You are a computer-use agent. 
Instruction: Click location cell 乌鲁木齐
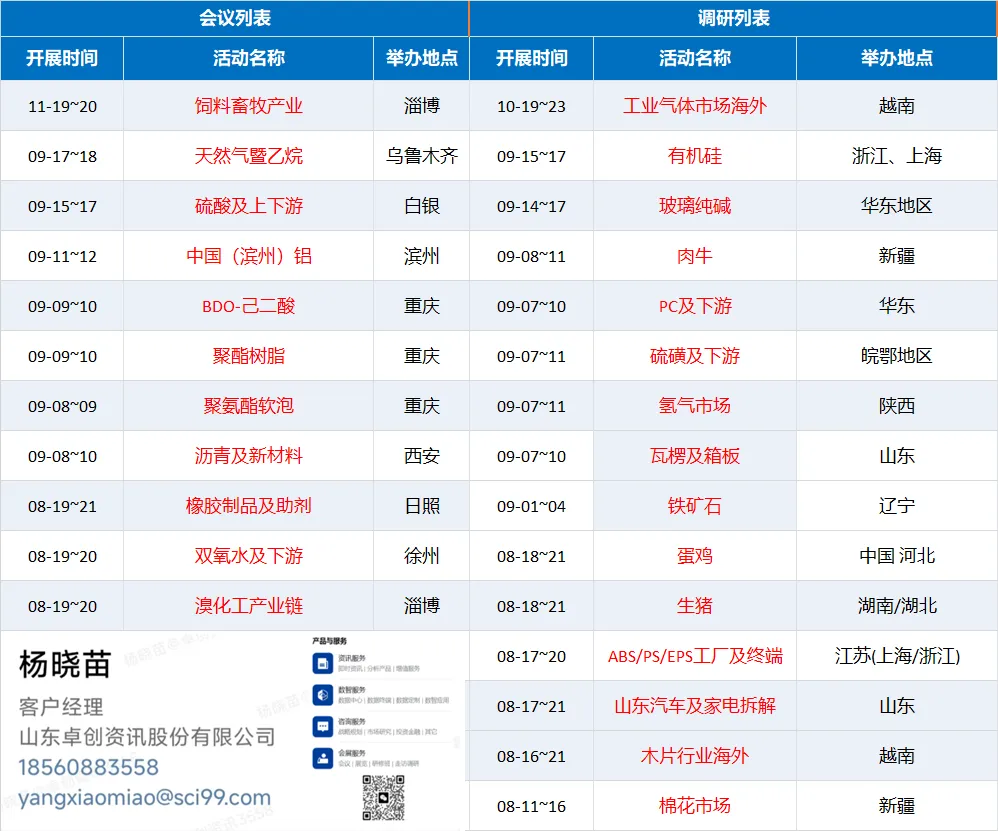(x=421, y=156)
